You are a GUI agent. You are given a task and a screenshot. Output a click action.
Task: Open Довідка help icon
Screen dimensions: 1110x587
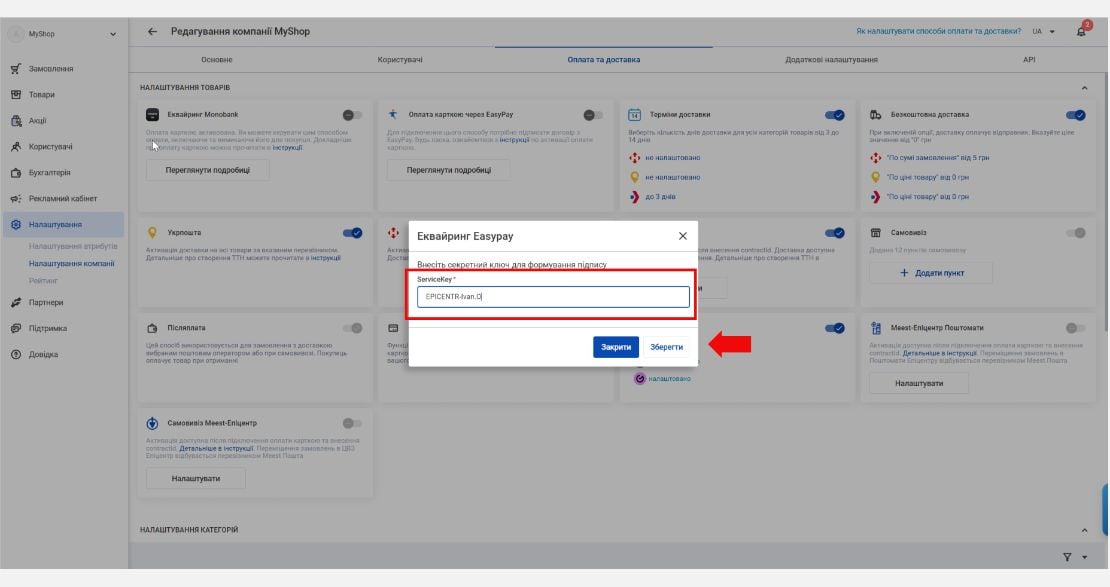(16, 354)
